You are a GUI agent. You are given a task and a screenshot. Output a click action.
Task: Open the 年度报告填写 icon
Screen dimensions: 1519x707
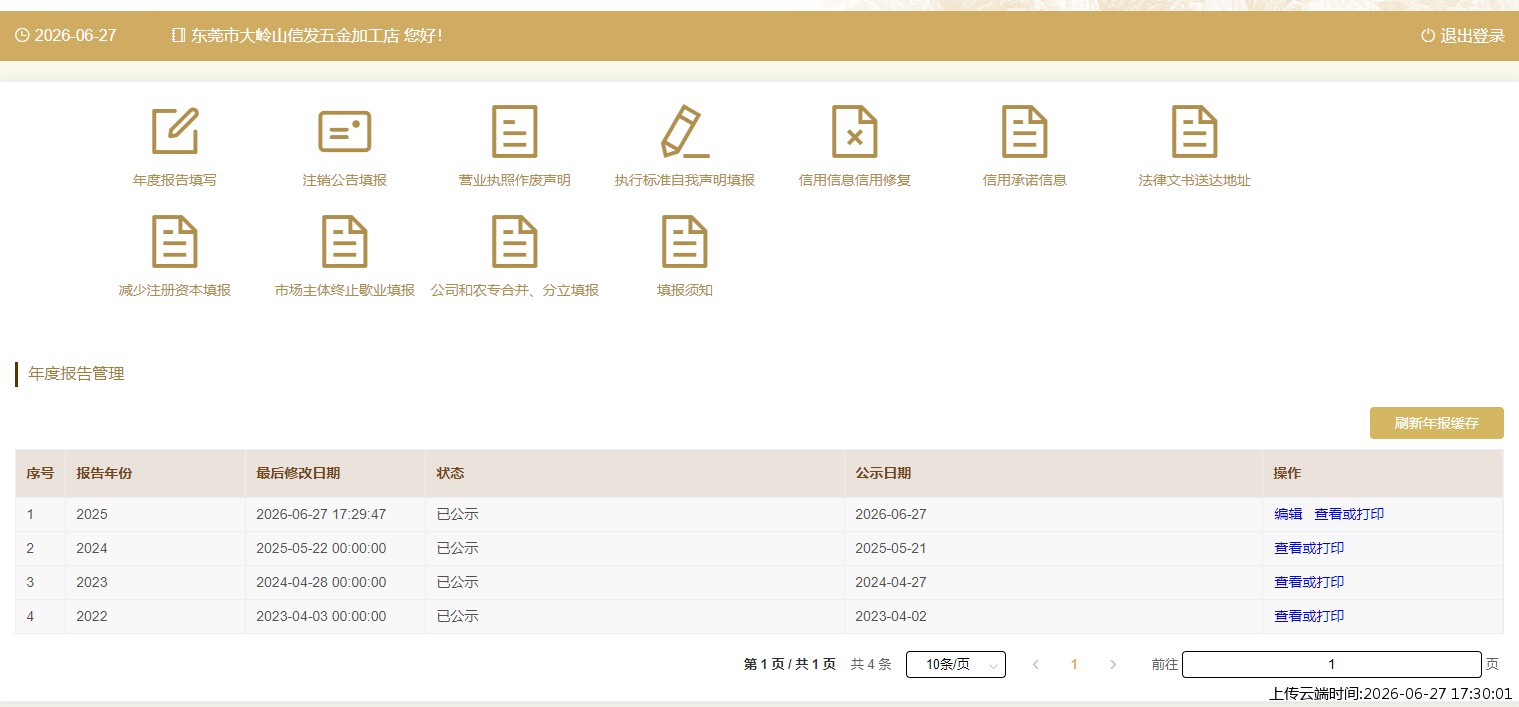(175, 131)
